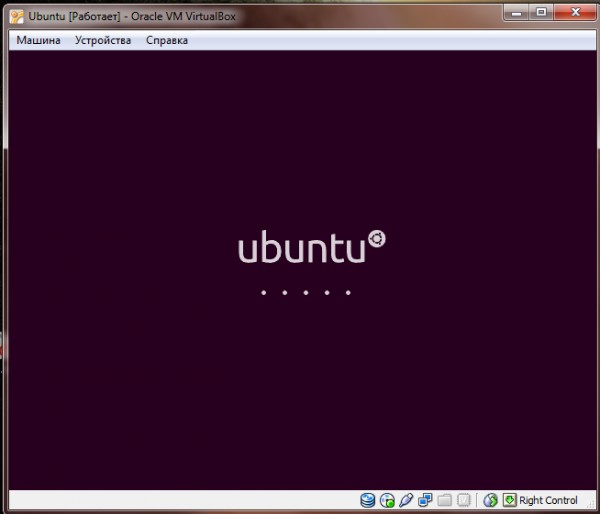Click the VirtualBox icon in the title bar

16,16
